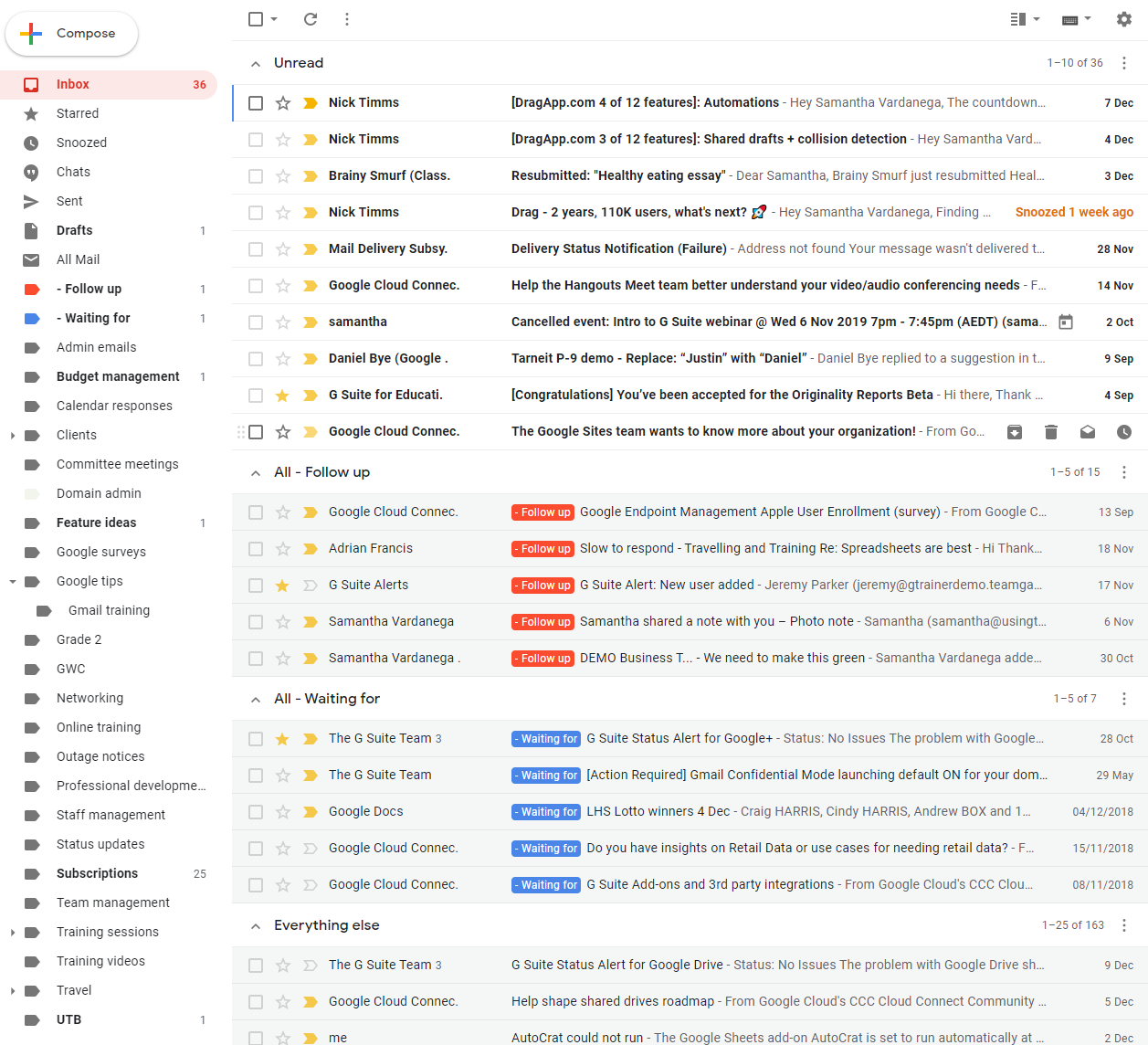1148x1045 pixels.
Task: Toggle importance marker on Brainy Smurf email
Action: tap(311, 176)
